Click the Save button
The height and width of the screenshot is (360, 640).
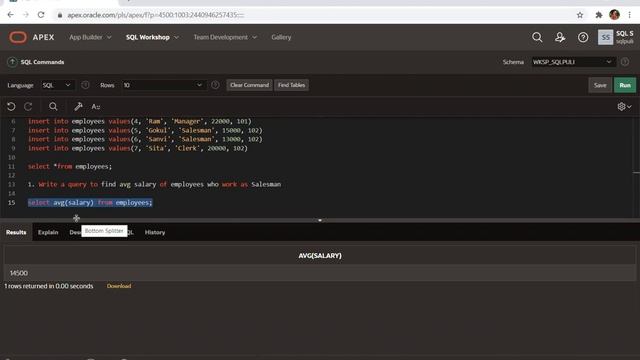[x=600, y=85]
